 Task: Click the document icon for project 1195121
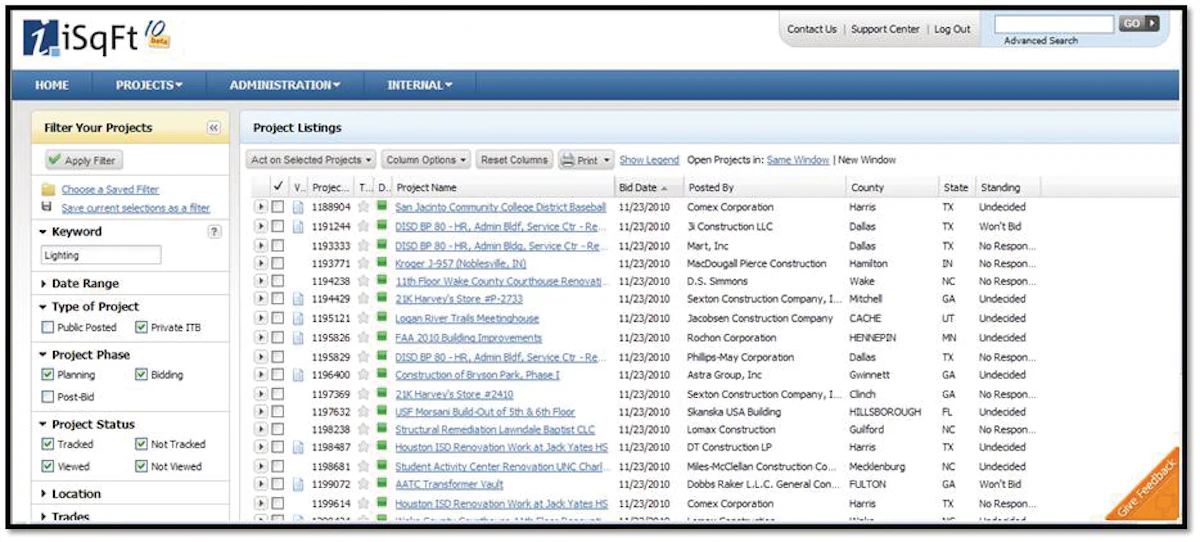(298, 319)
